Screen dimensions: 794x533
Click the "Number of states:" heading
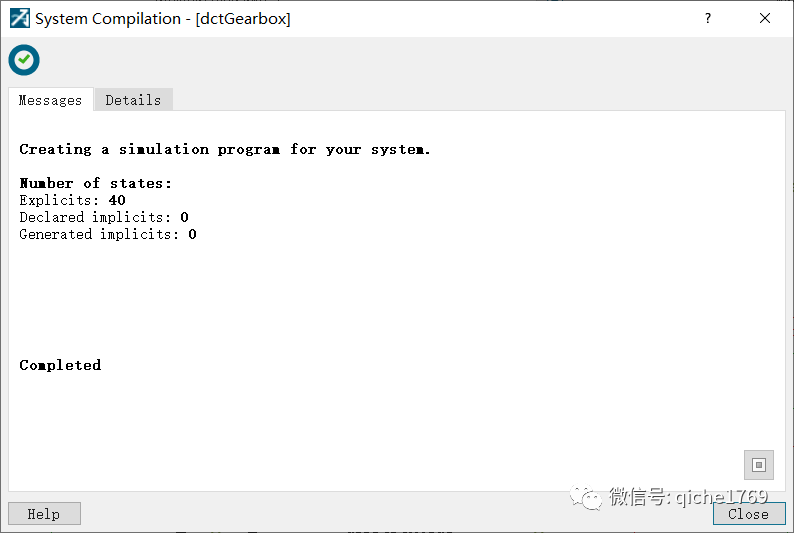96,183
